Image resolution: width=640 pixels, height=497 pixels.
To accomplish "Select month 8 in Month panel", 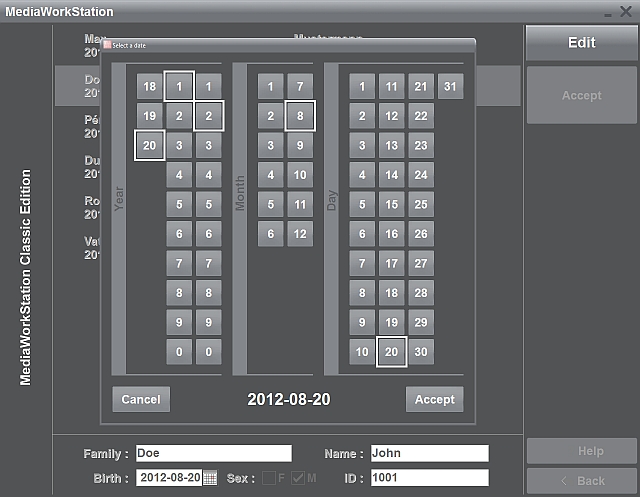I will tap(300, 116).
